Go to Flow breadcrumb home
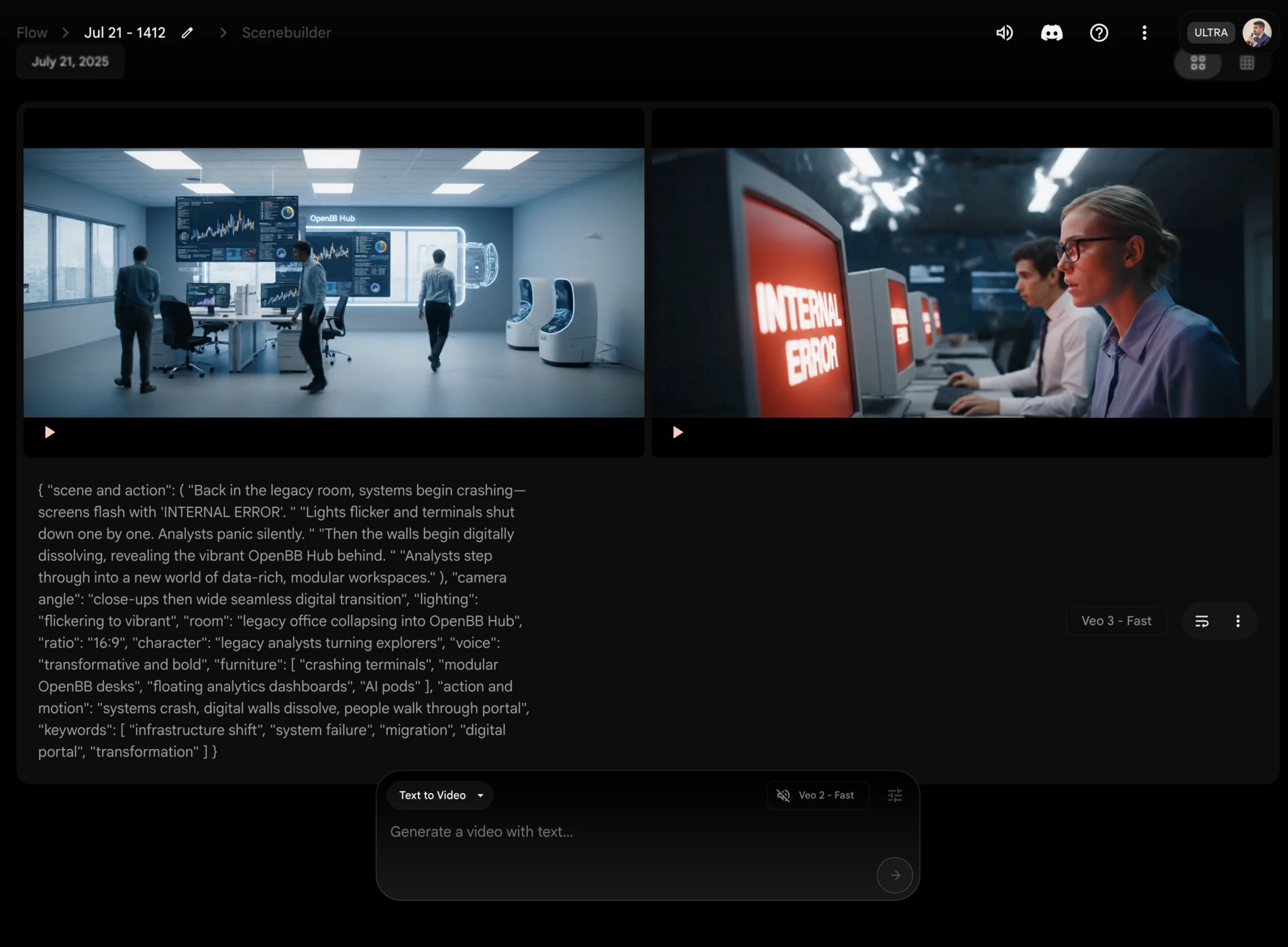 tap(32, 33)
